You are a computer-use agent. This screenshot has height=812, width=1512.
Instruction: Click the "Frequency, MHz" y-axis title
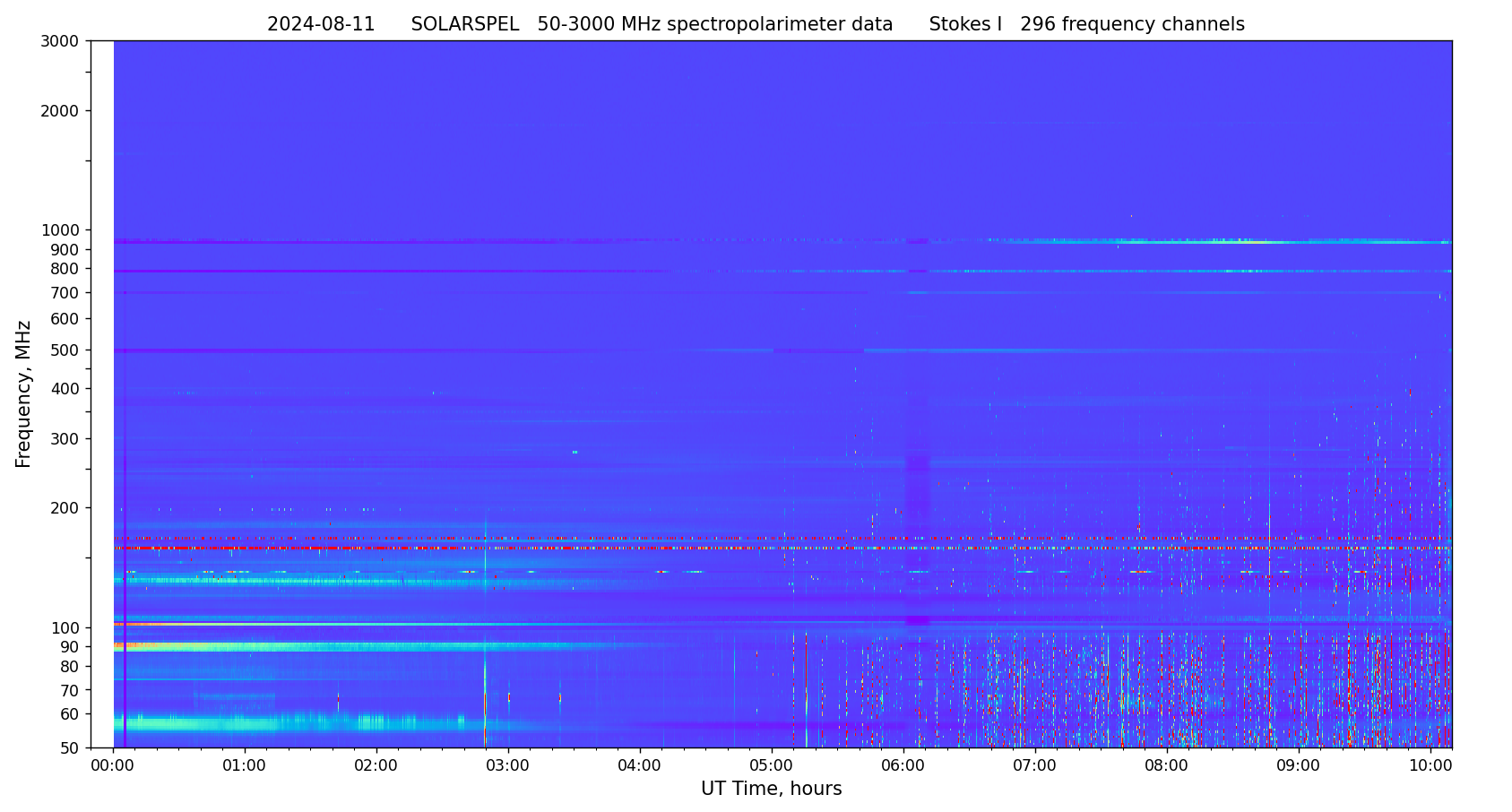[x=24, y=394]
